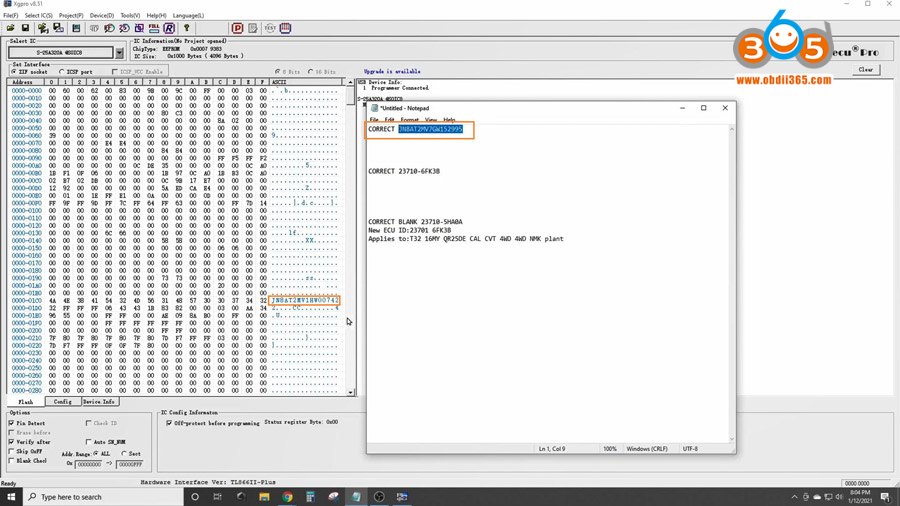Screen dimensions: 900x506
Task: Click the S-25A320A chip name button
Action: tap(60, 53)
